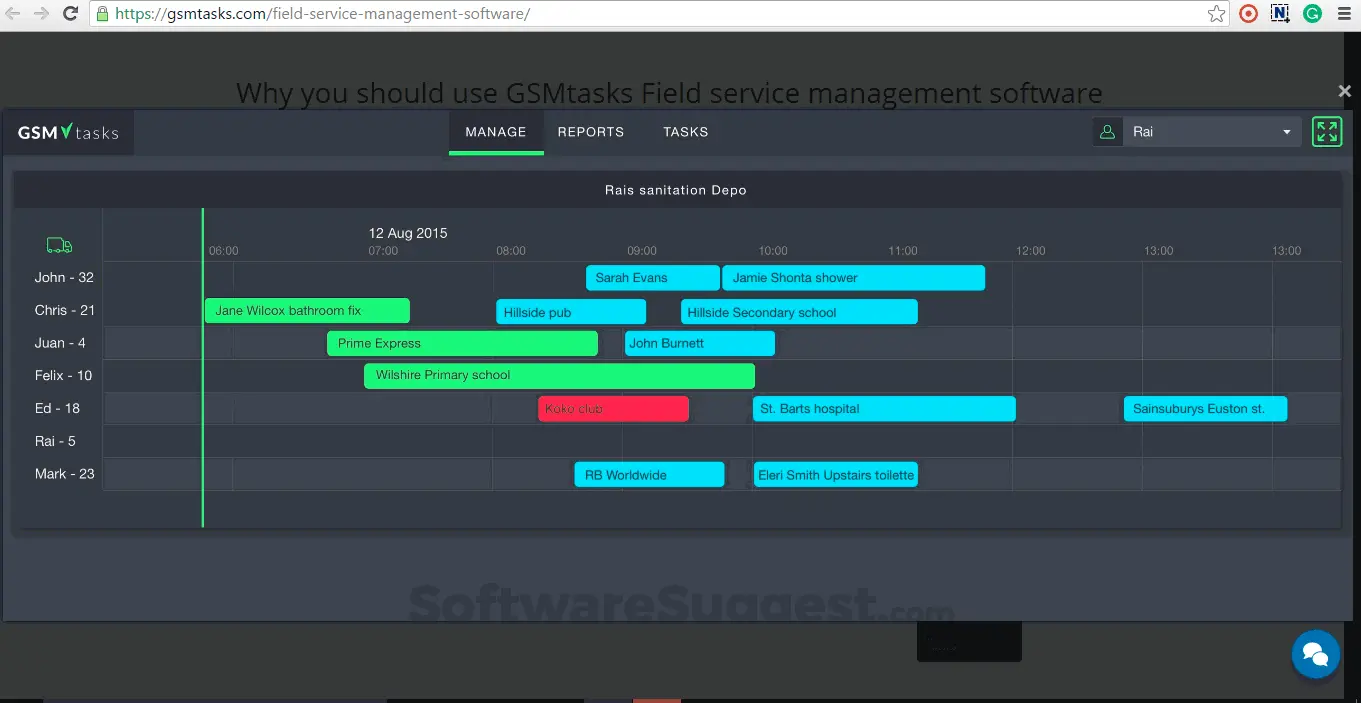Open the Chrome menu hamburger icon
The image size is (1361, 703).
(1344, 14)
